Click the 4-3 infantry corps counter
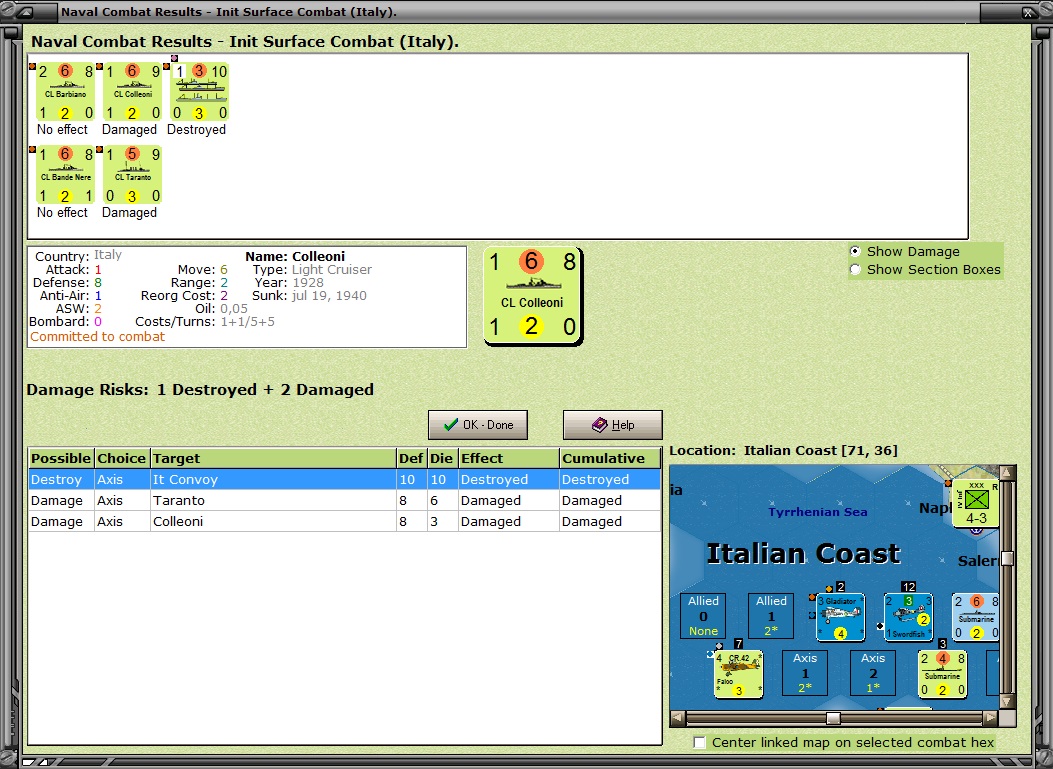1053x769 pixels. pyautogui.click(x=976, y=504)
